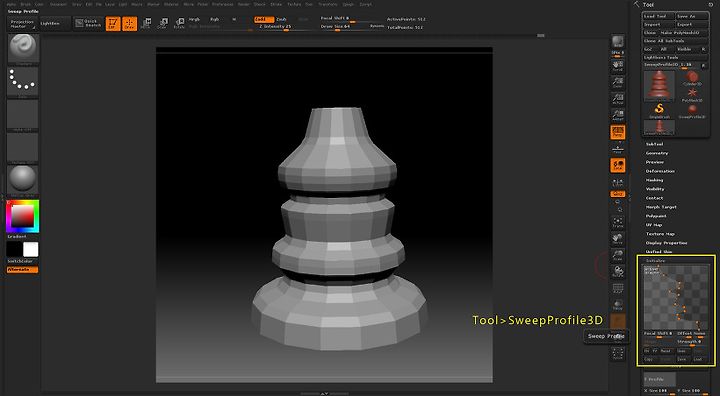Viewport: 720px width, 396px height.
Task: Select the large SweepProfile3D tool thumbnail
Action: [x=659, y=86]
